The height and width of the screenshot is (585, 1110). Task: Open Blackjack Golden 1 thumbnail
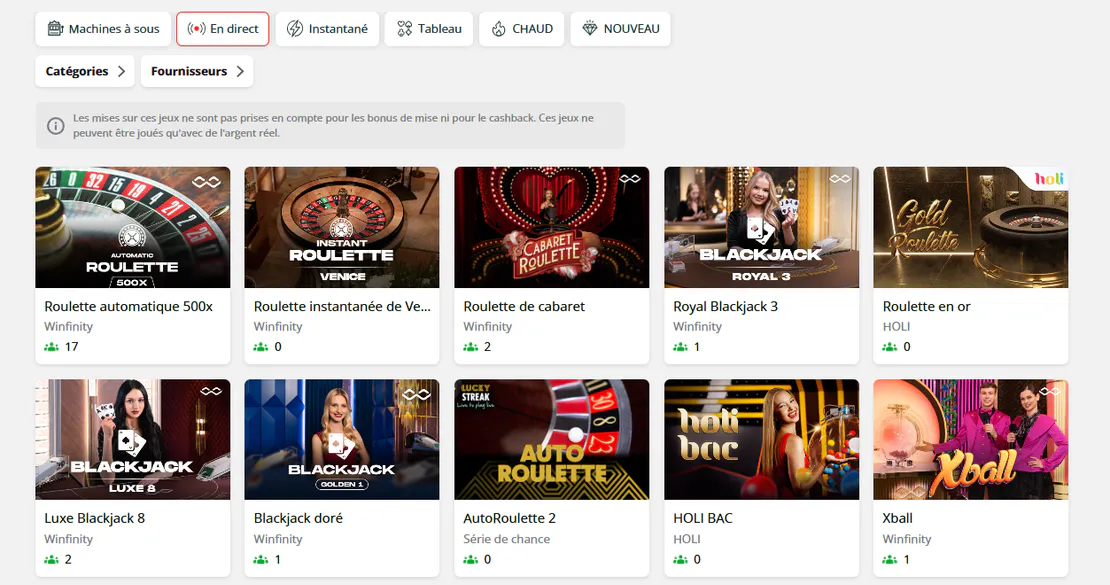coord(342,440)
